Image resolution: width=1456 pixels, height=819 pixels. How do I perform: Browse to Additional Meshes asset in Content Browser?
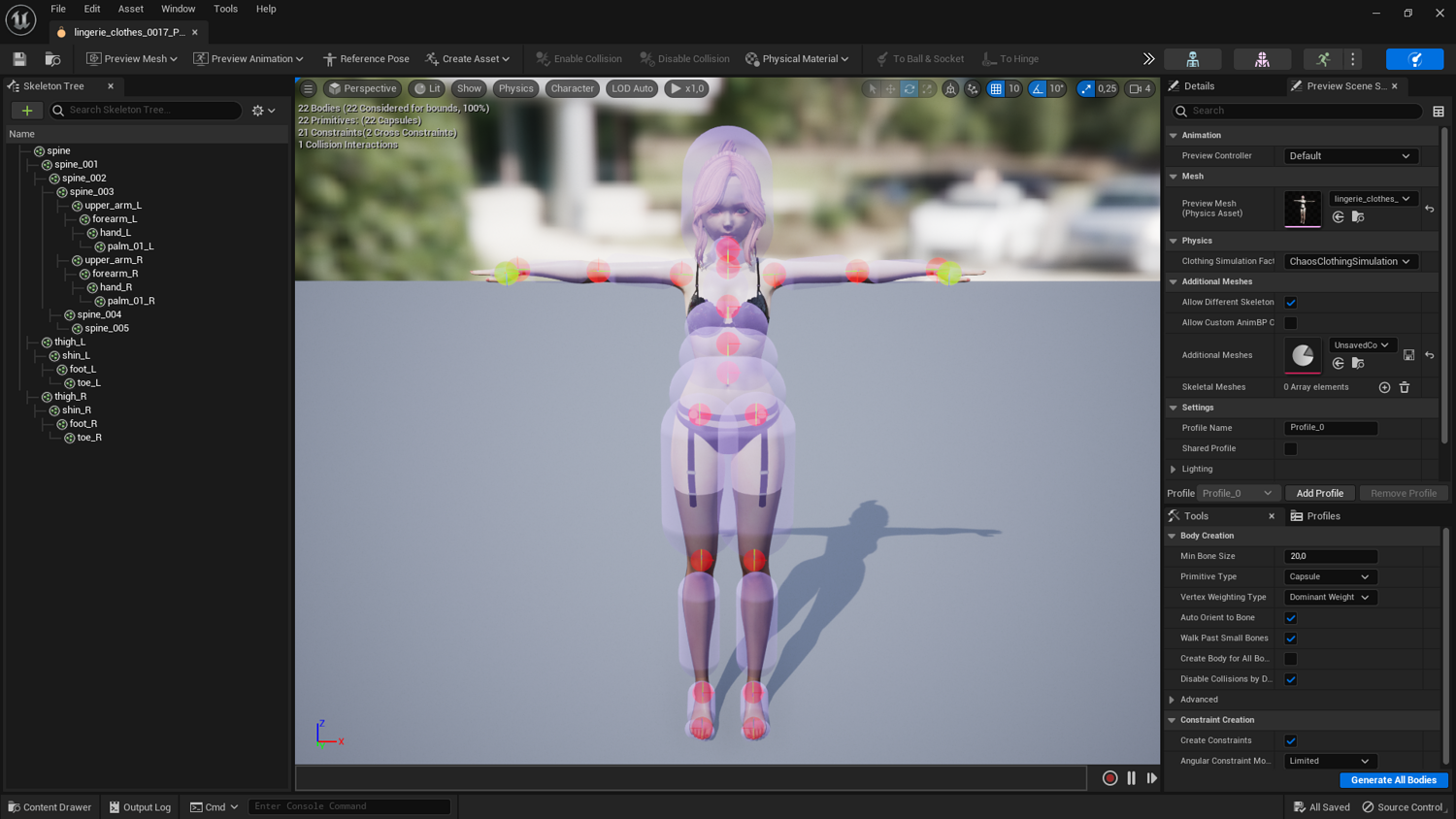1358,364
